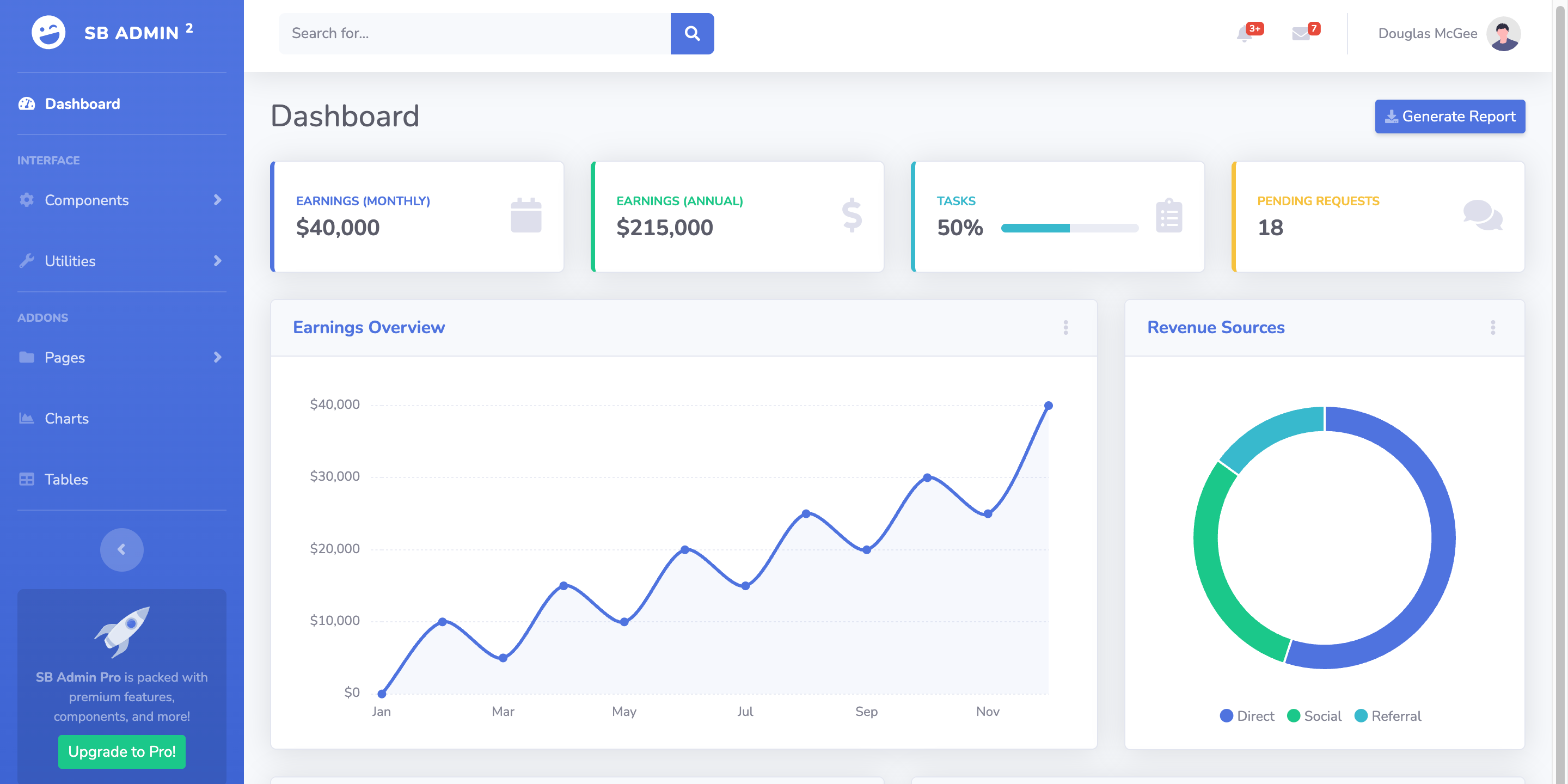Click the search magnifier button

point(692,33)
